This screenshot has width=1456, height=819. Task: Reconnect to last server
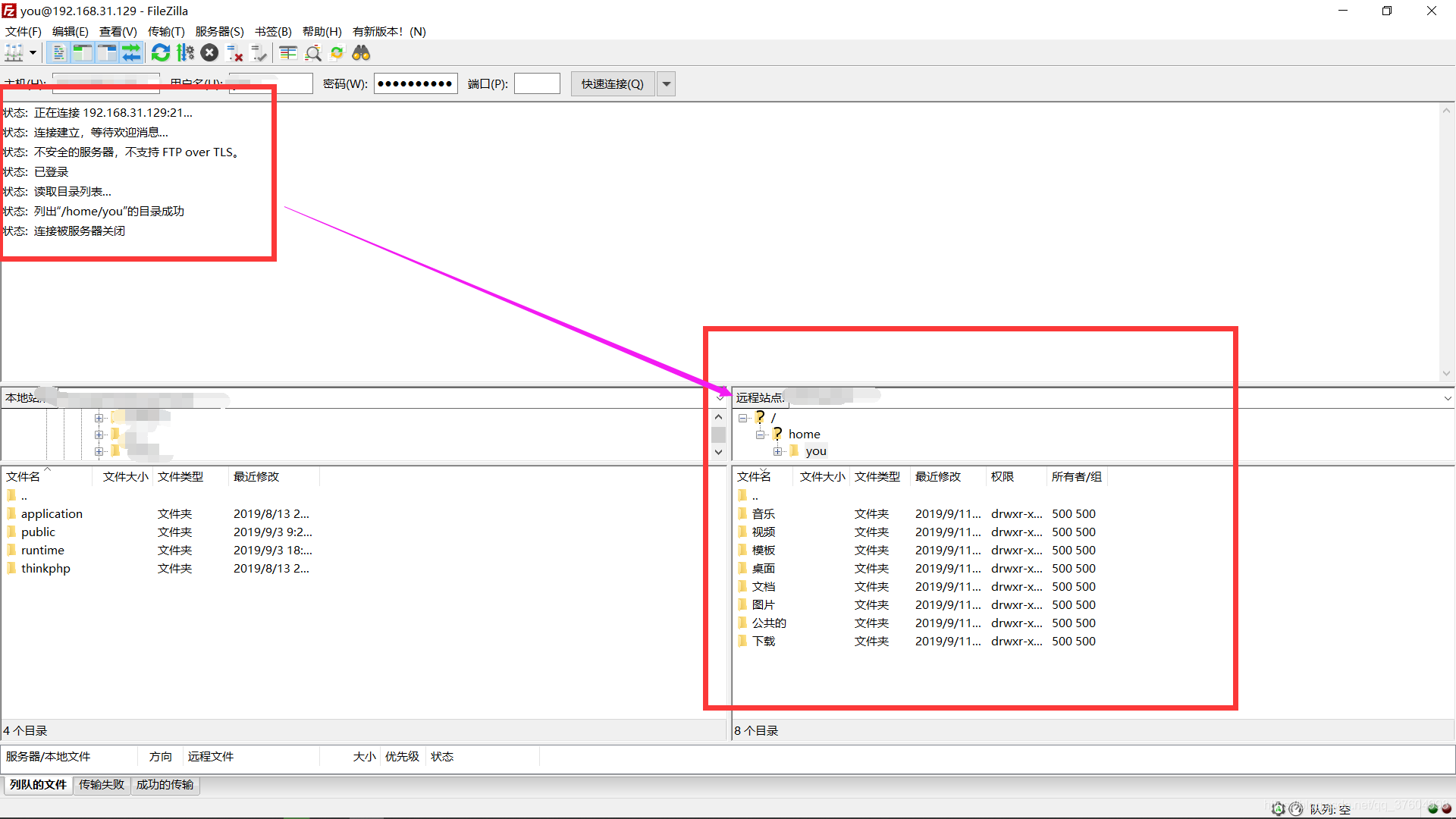(x=259, y=53)
